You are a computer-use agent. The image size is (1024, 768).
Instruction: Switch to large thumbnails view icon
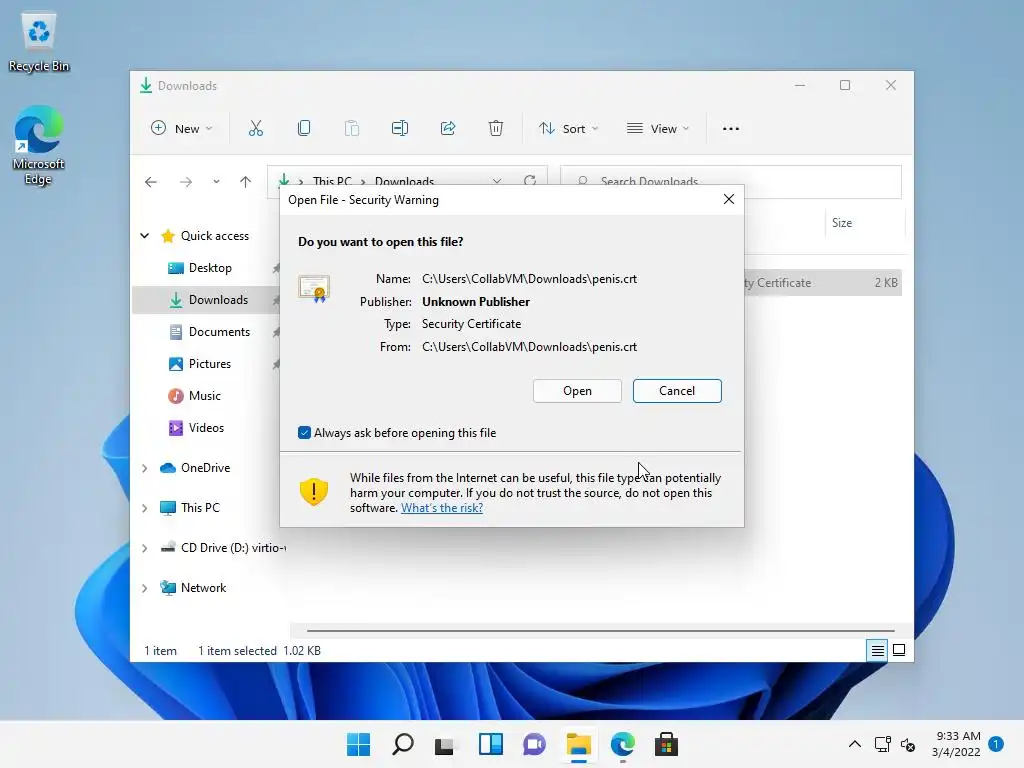point(899,650)
